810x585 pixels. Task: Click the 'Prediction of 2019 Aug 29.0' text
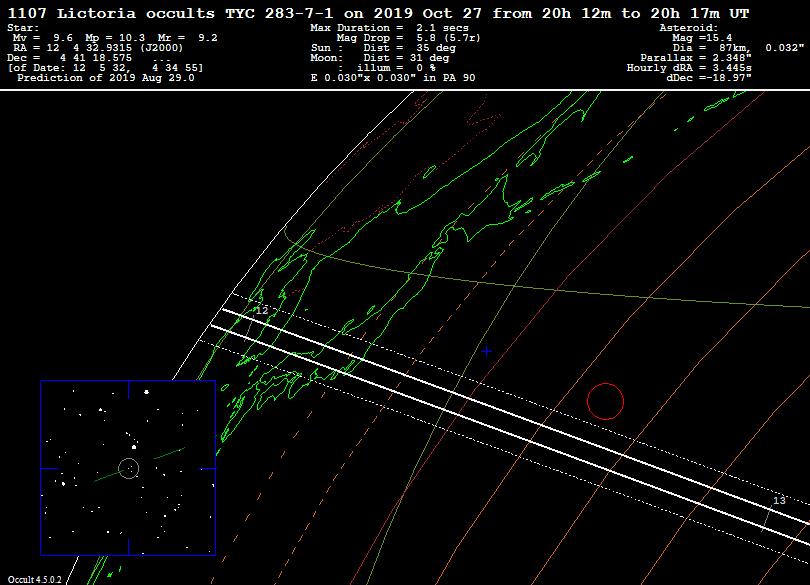point(106,78)
